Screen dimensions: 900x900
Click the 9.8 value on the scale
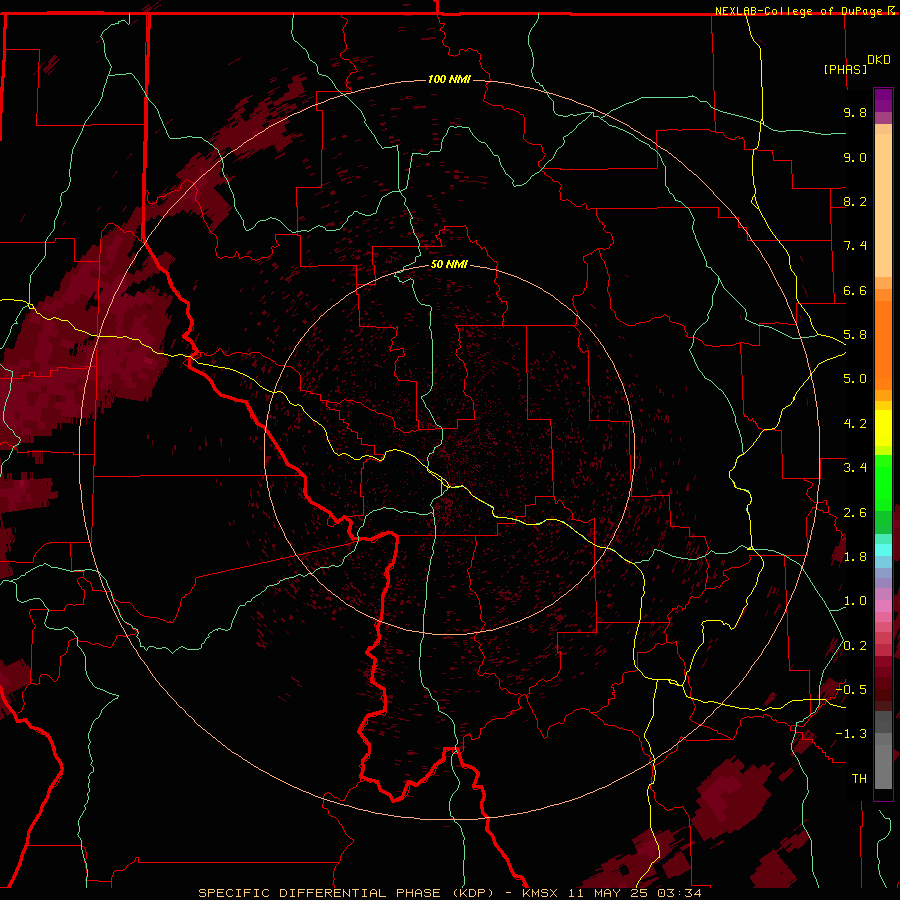[855, 112]
